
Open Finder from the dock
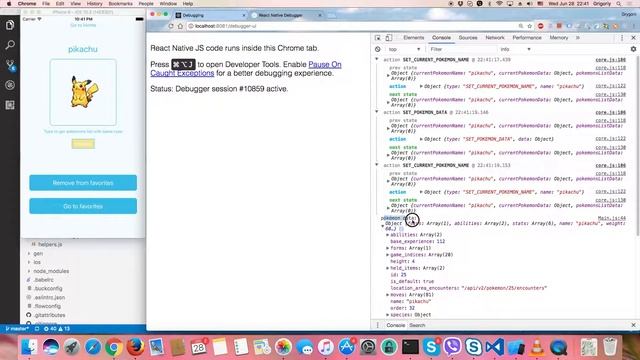(29, 347)
